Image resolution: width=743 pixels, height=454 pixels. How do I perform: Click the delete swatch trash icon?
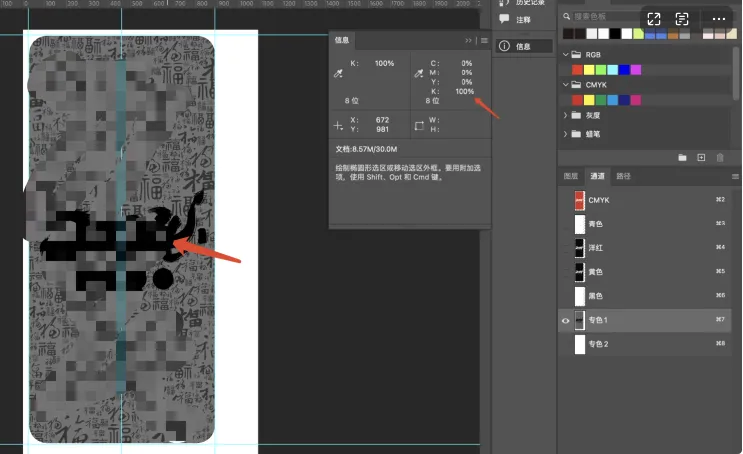[x=720, y=158]
